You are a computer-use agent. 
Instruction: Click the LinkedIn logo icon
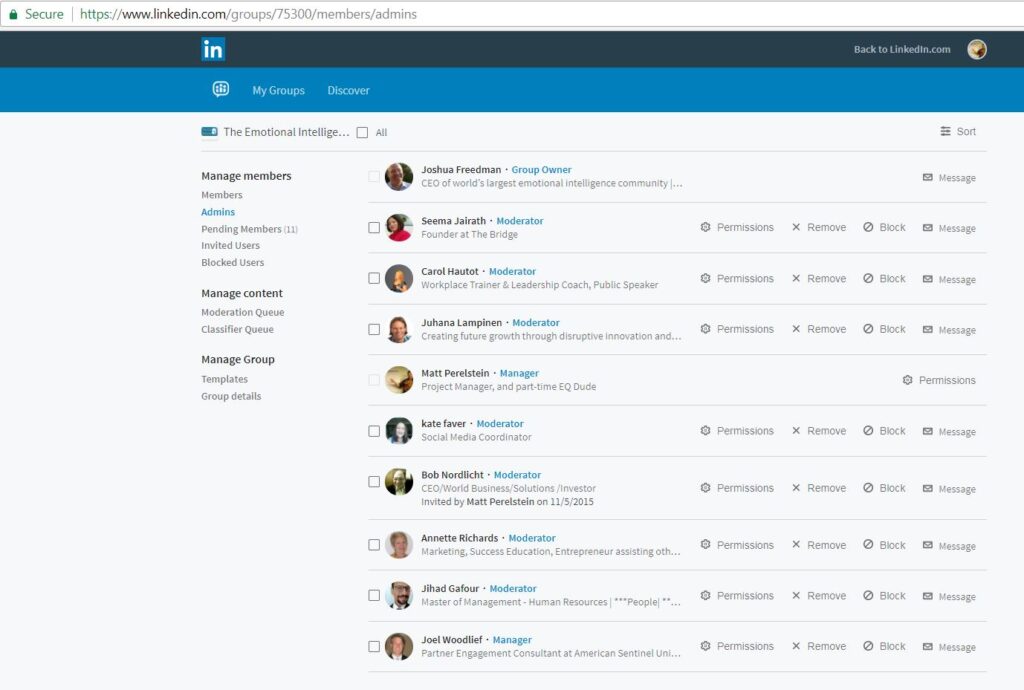pyautogui.click(x=213, y=49)
